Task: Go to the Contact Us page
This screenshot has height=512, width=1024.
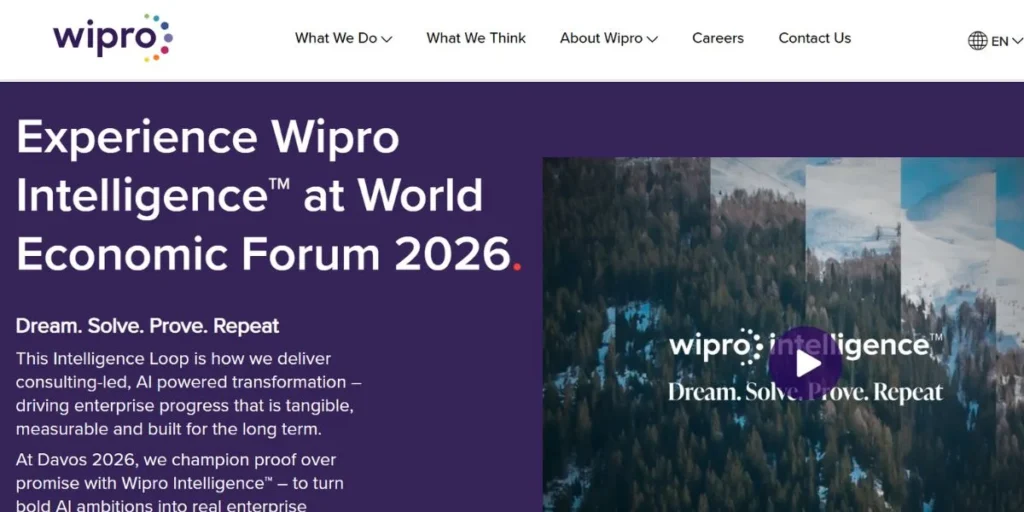Action: [x=814, y=38]
